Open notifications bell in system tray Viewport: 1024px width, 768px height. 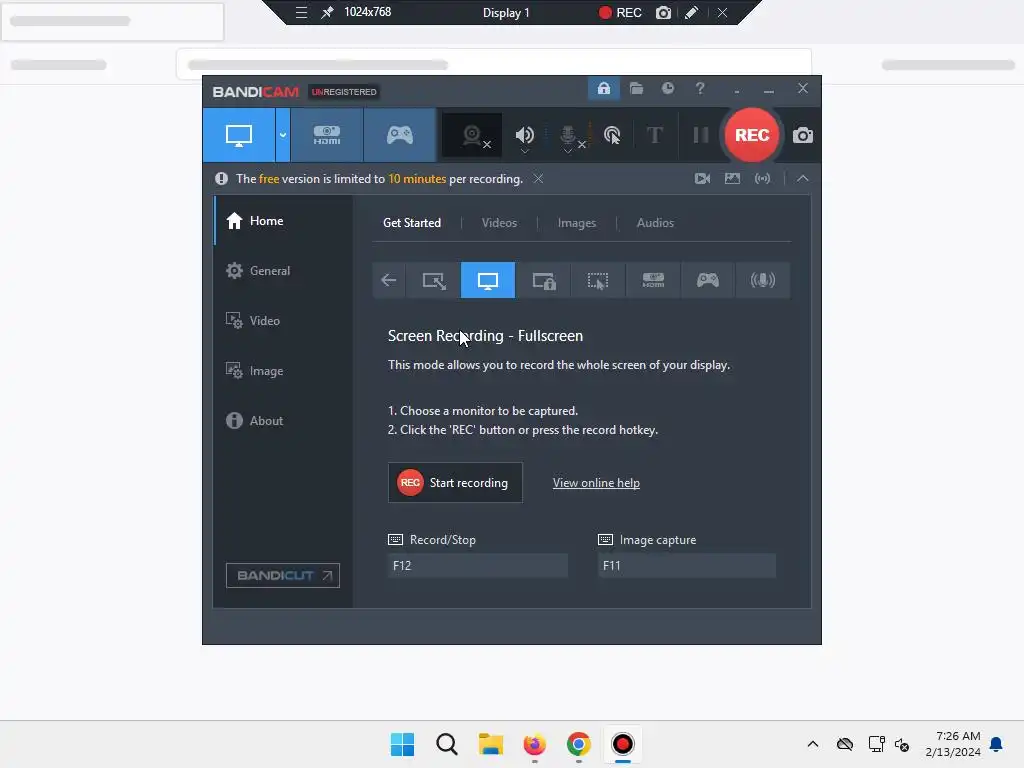point(997,744)
